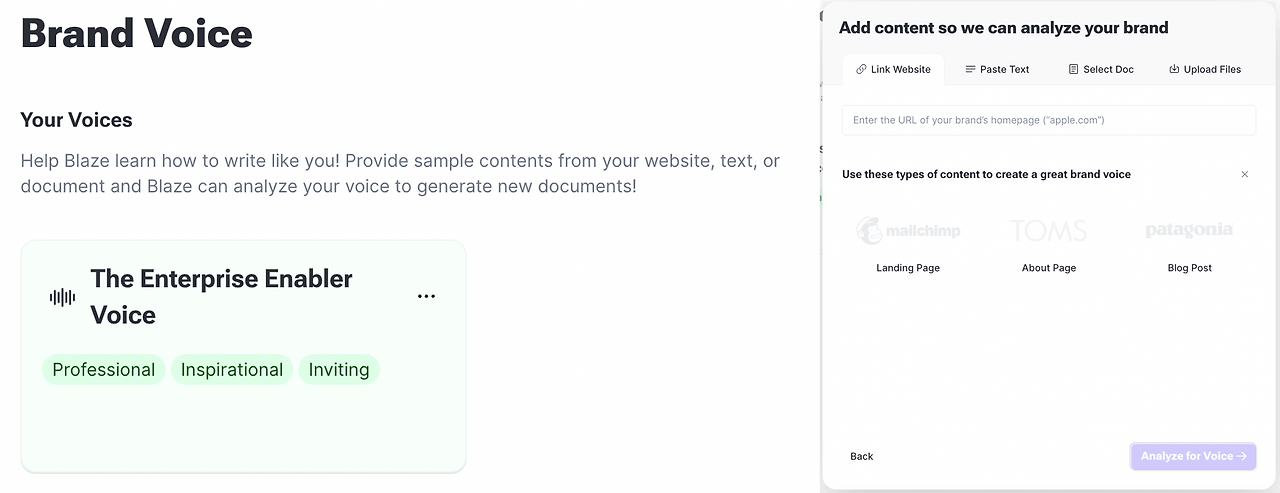The image size is (1280, 493).
Task: Open the Upload Files tab
Action: point(1205,70)
